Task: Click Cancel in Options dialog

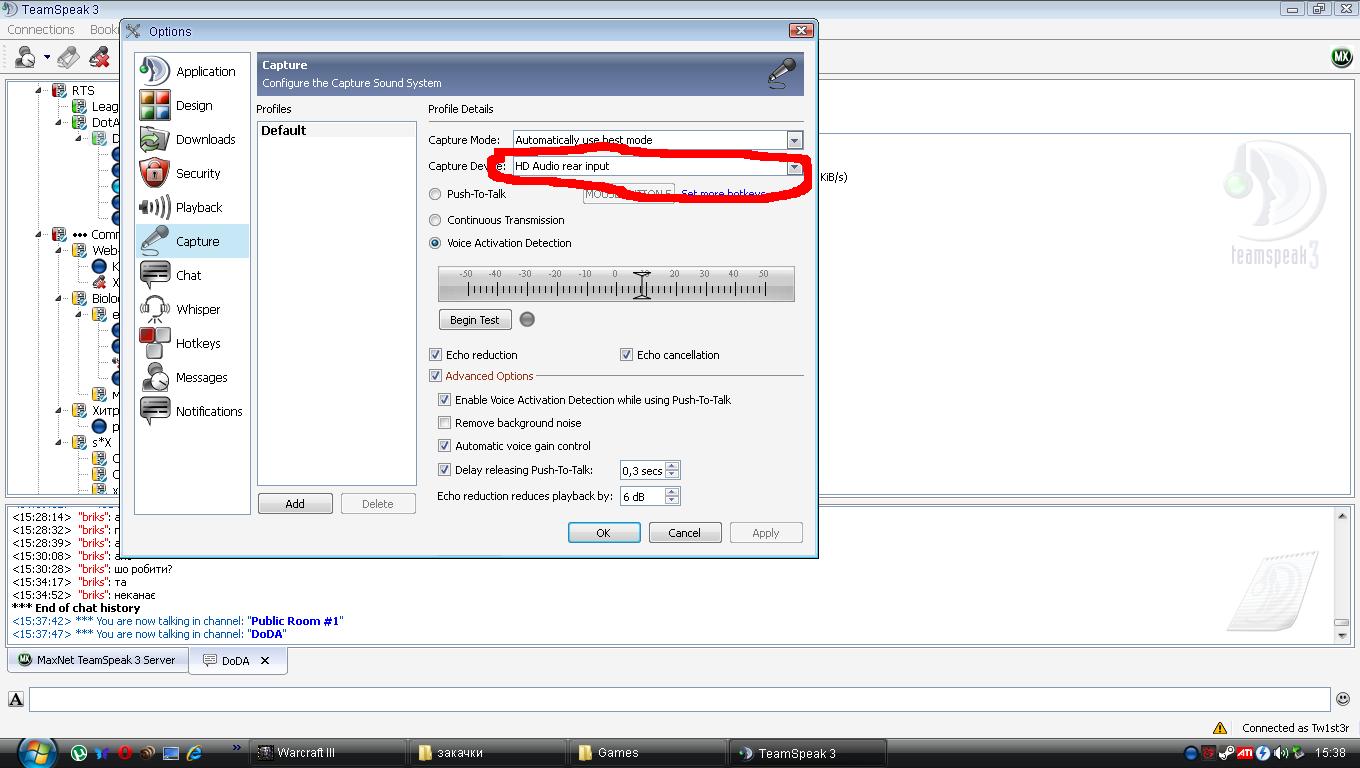Action: click(x=685, y=533)
